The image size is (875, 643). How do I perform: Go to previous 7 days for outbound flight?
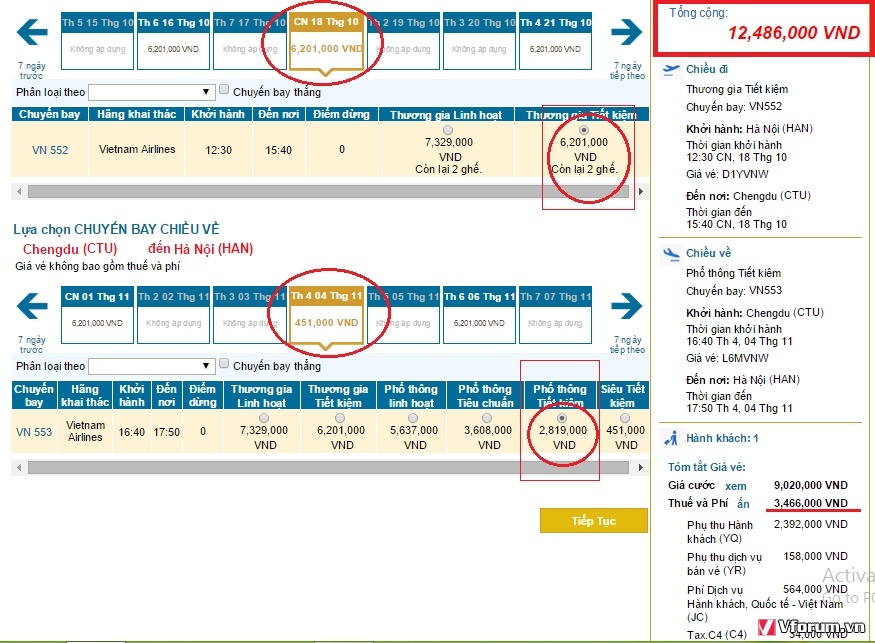coord(32,32)
